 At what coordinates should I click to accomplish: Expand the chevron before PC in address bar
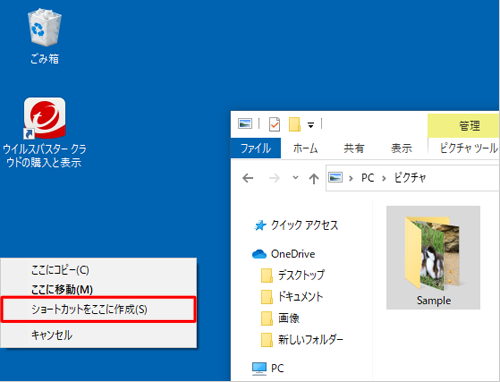[x=351, y=178]
